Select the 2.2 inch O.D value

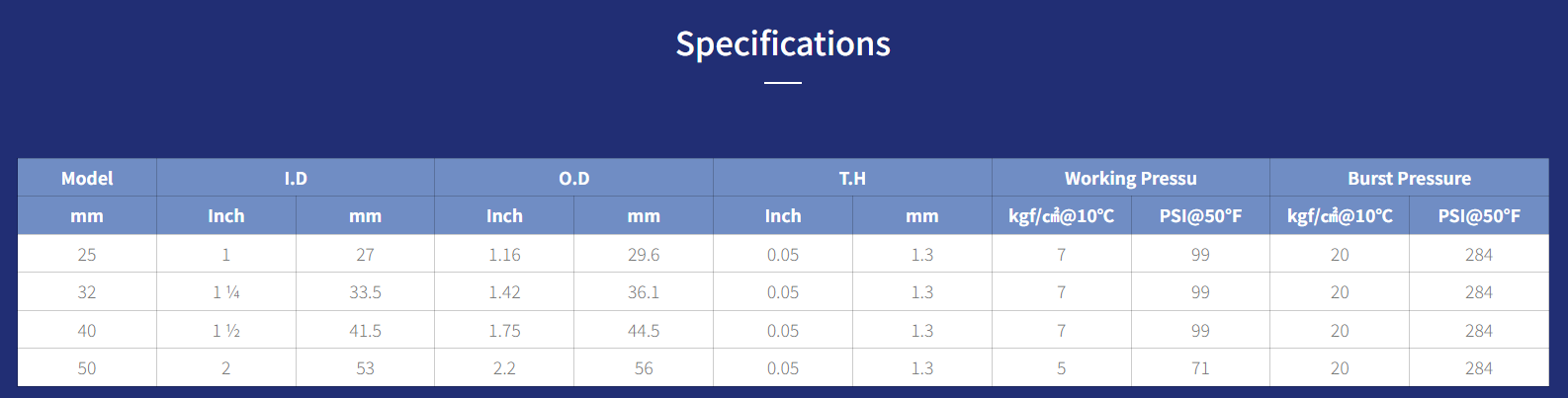(x=504, y=367)
